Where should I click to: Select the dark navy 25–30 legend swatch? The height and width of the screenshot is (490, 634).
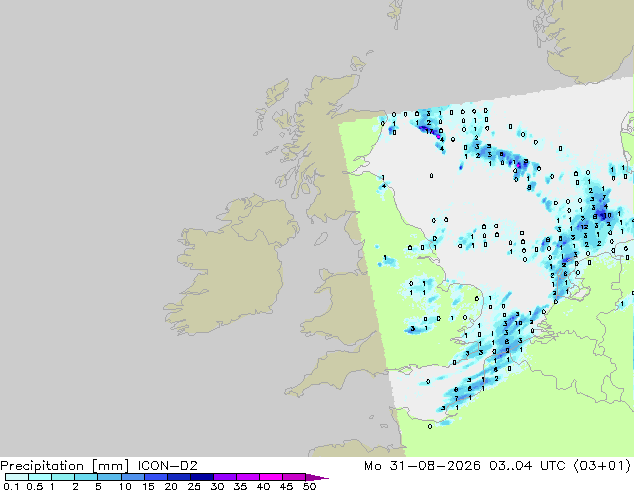[x=202, y=477]
